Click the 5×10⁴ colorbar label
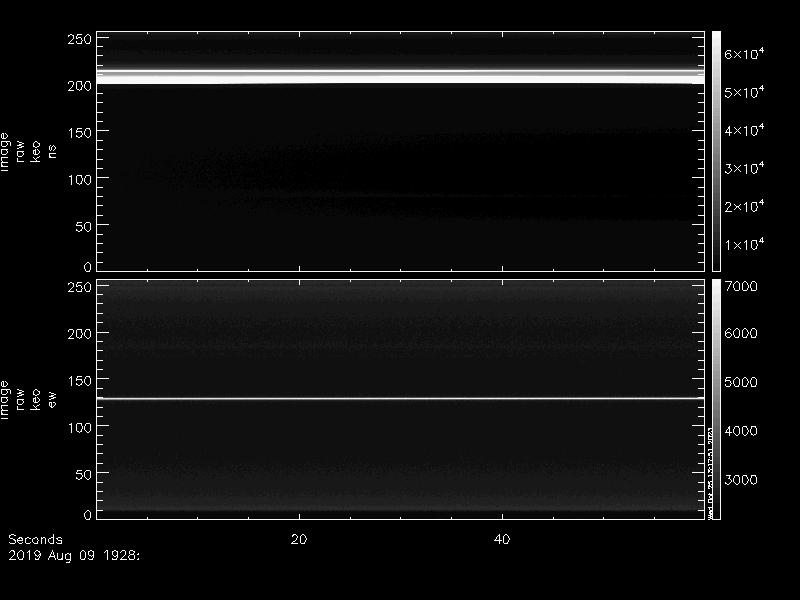The height and width of the screenshot is (600, 800). coord(744,92)
